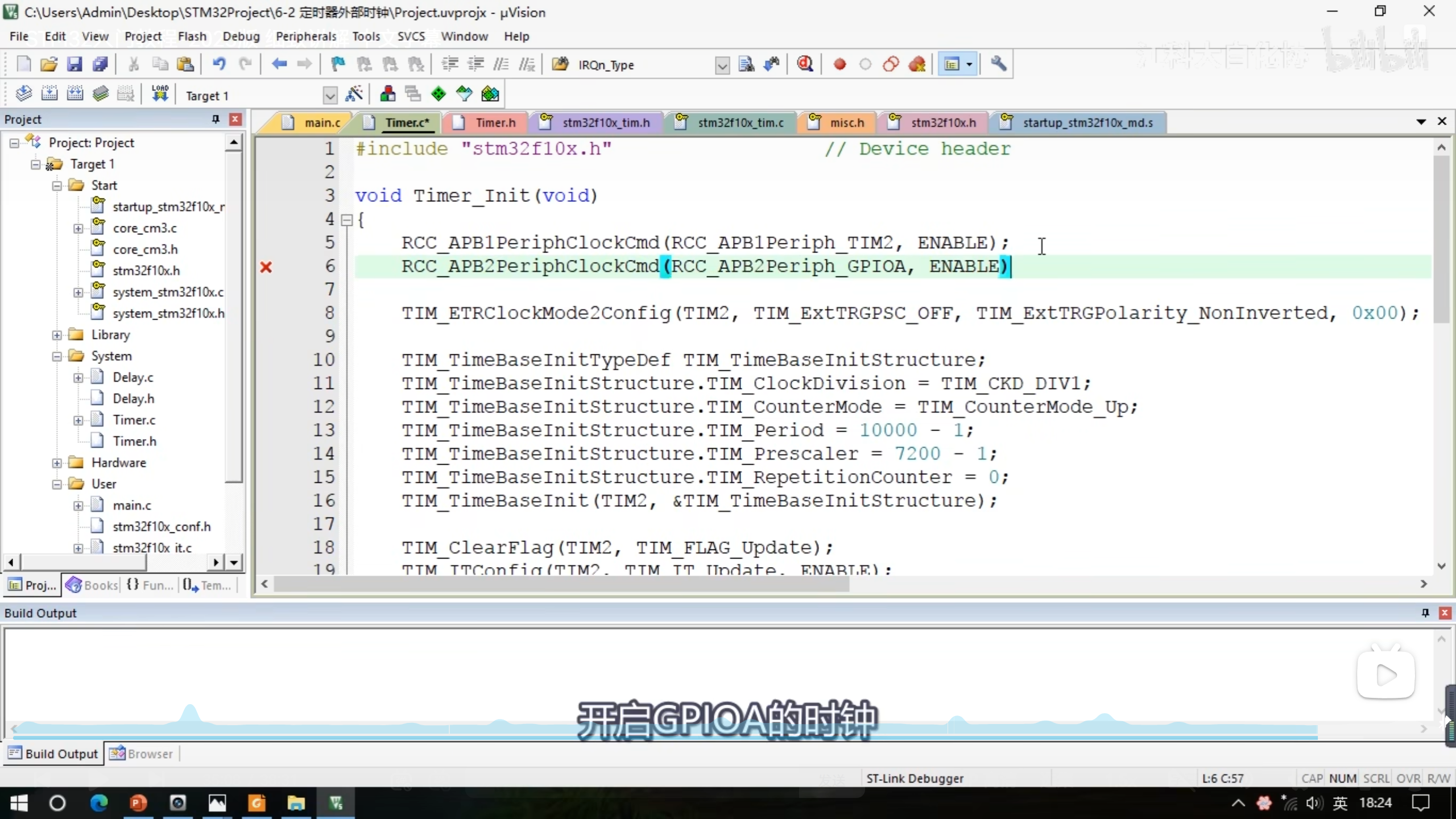Click the Undo toolbar icon

[x=219, y=64]
